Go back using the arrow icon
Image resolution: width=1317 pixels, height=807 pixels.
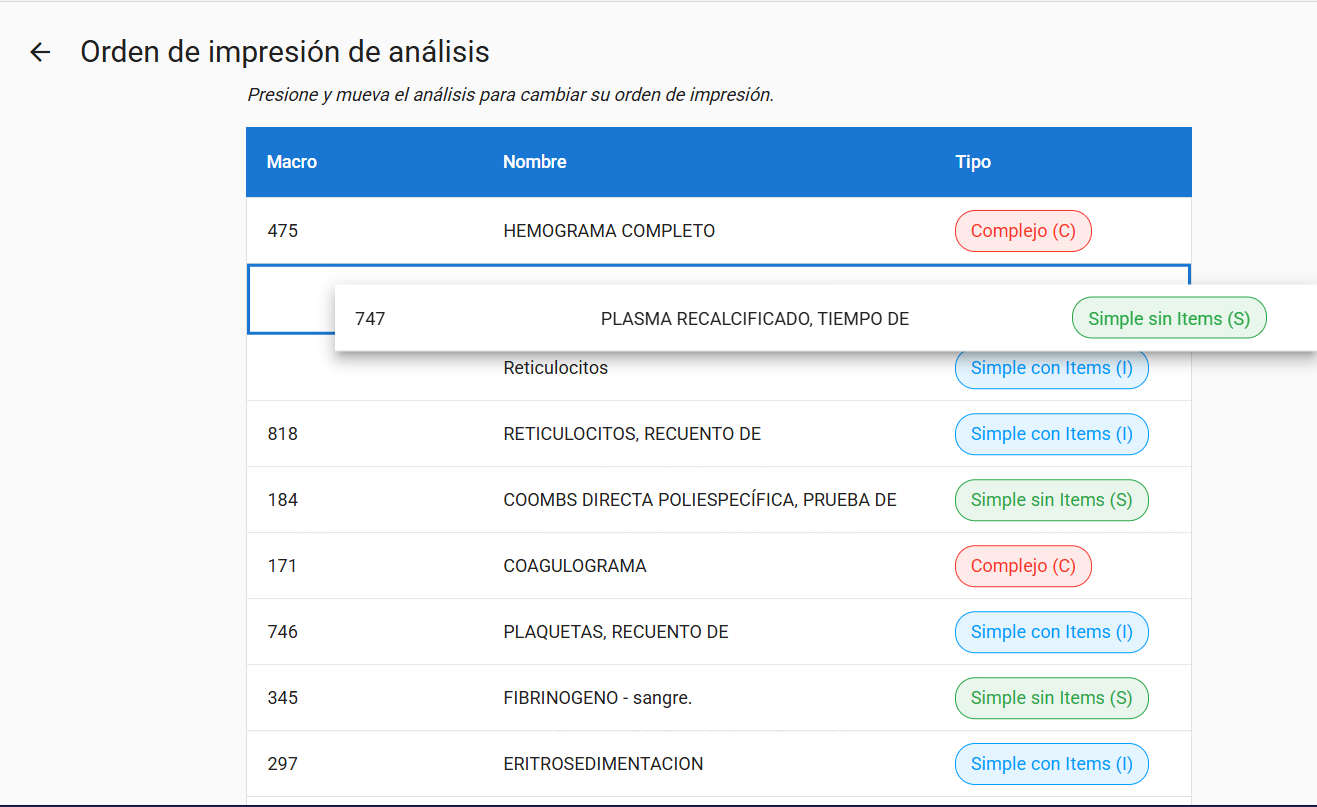(40, 52)
